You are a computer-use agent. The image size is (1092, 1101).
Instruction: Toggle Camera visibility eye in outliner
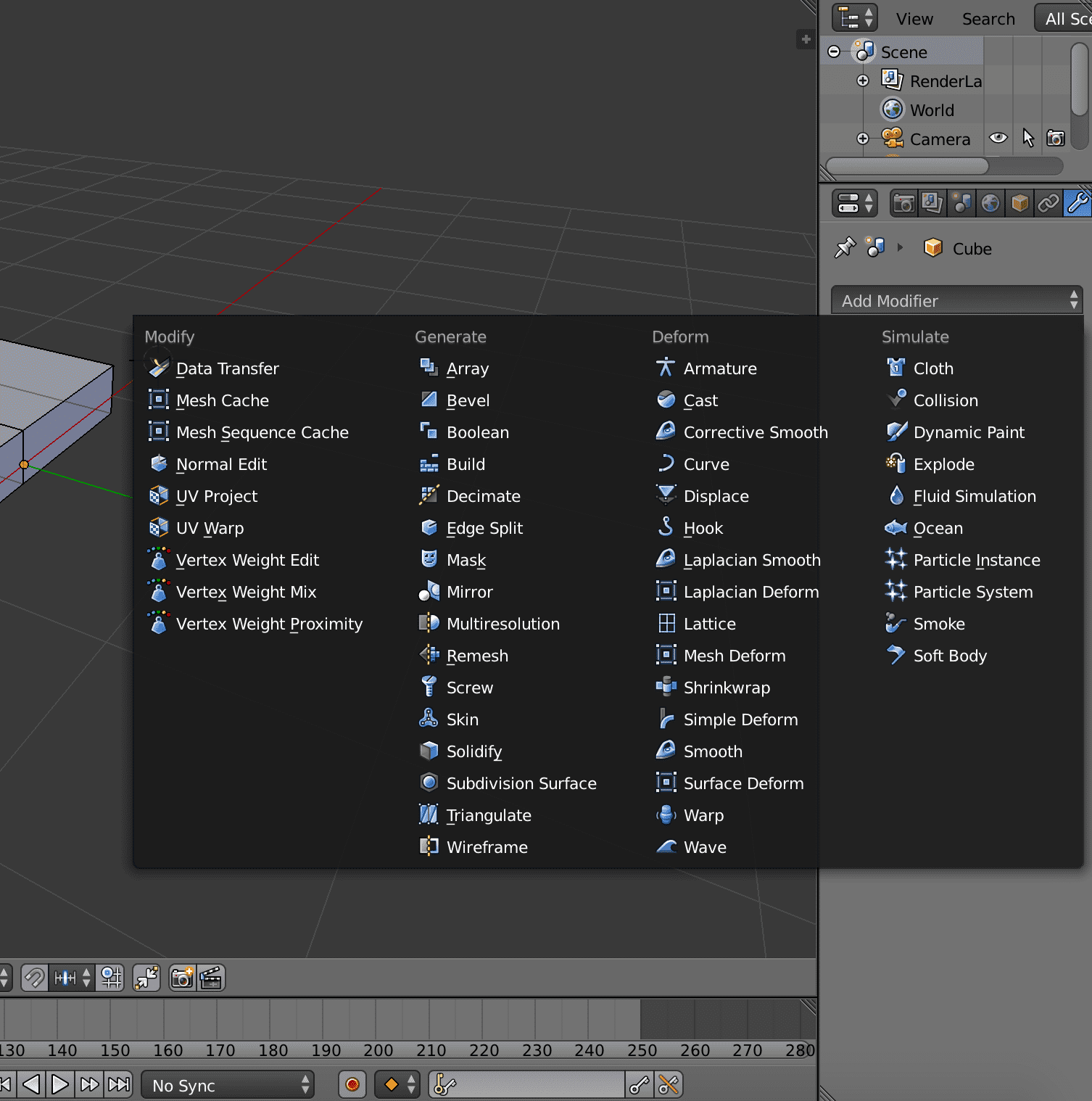(998, 138)
